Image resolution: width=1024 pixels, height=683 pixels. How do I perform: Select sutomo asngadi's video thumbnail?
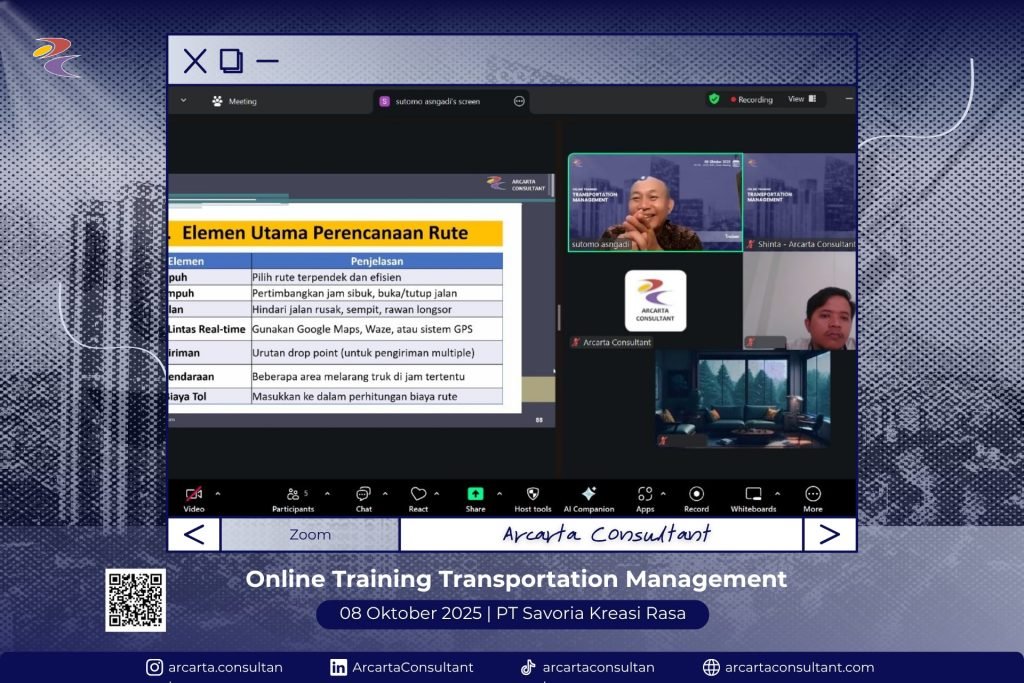[655, 202]
